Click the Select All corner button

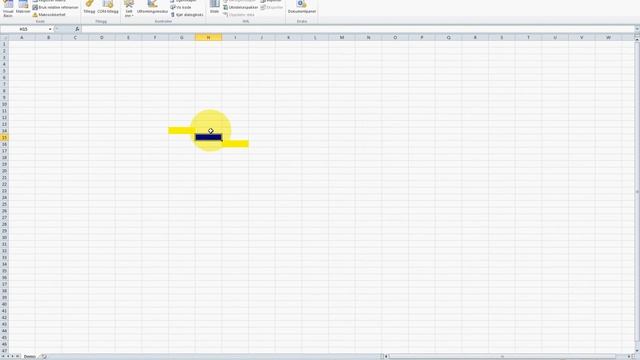click(x=4, y=38)
